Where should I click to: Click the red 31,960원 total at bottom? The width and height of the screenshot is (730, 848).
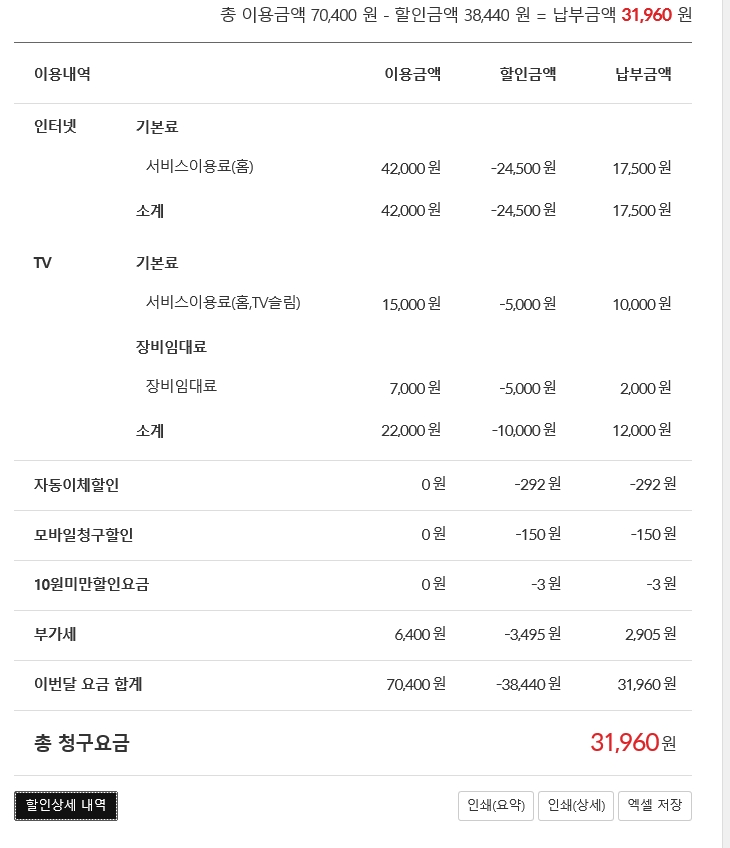click(x=633, y=742)
